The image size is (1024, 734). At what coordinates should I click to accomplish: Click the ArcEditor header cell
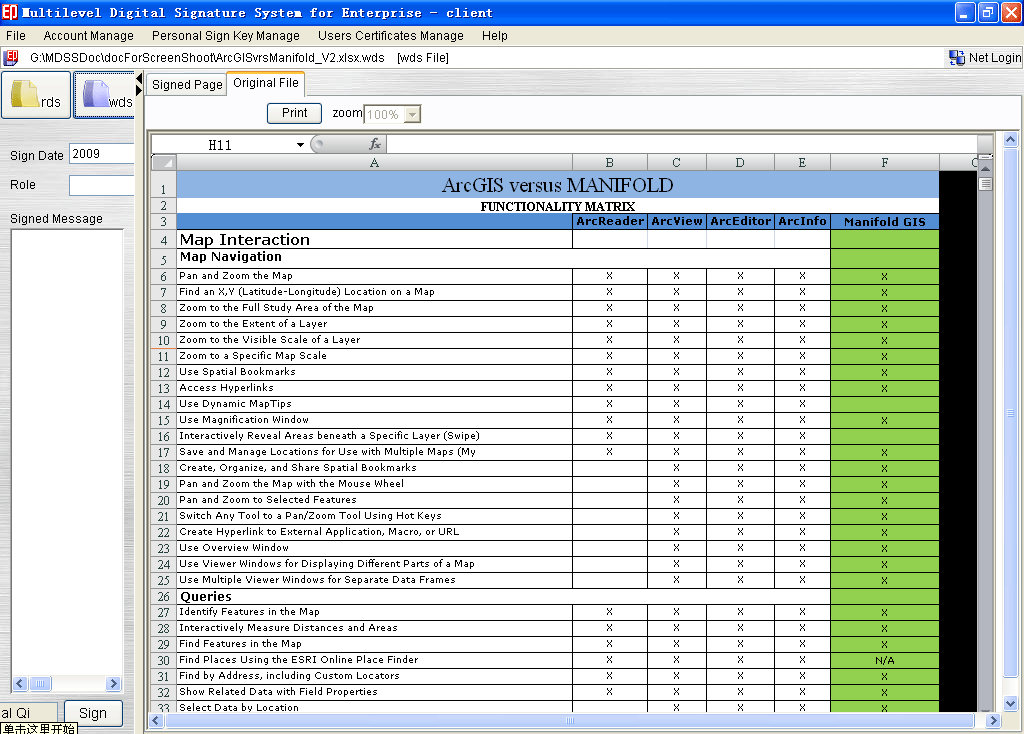[741, 221]
